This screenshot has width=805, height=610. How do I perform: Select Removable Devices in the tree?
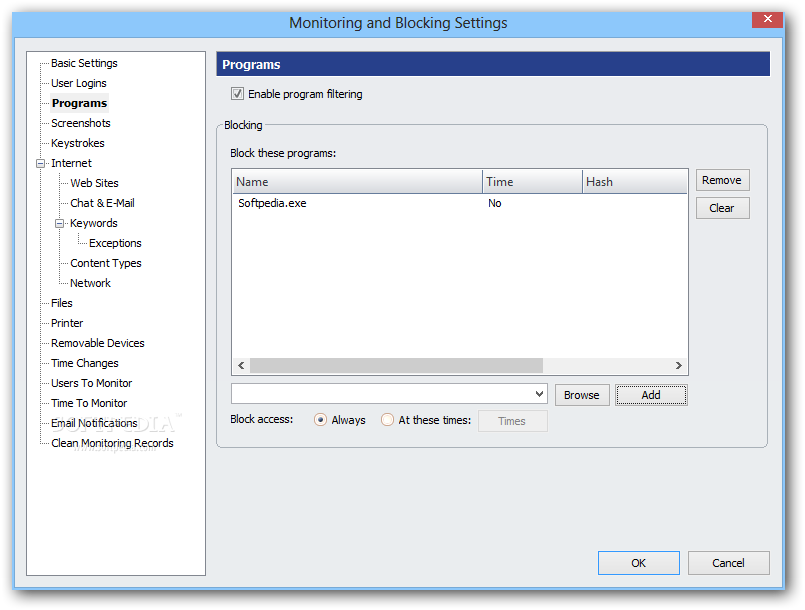(x=98, y=344)
